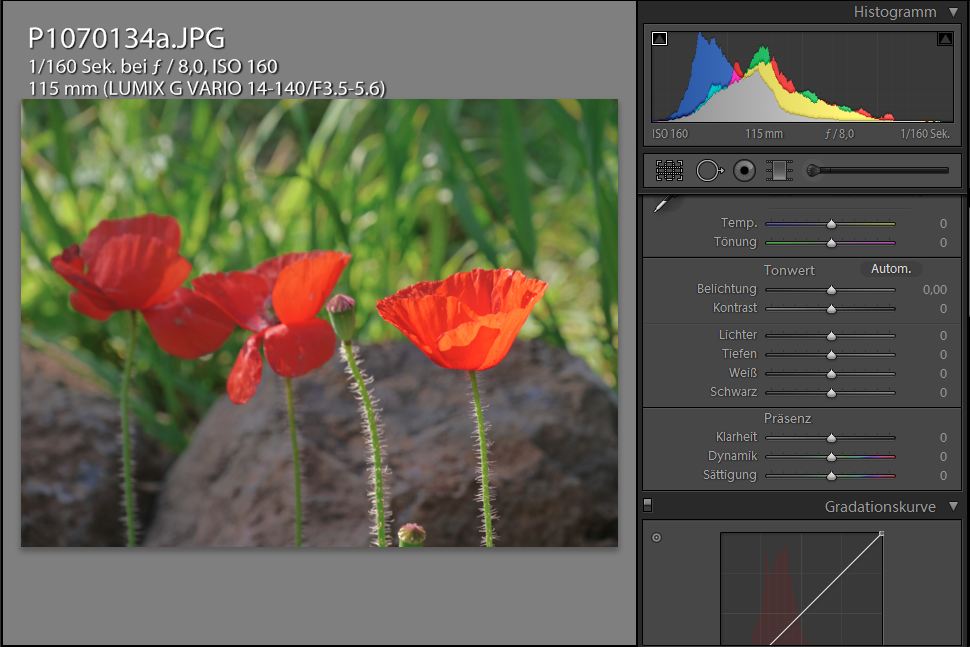Edit the Tönung value field
This screenshot has height=647, width=970.
tap(943, 242)
